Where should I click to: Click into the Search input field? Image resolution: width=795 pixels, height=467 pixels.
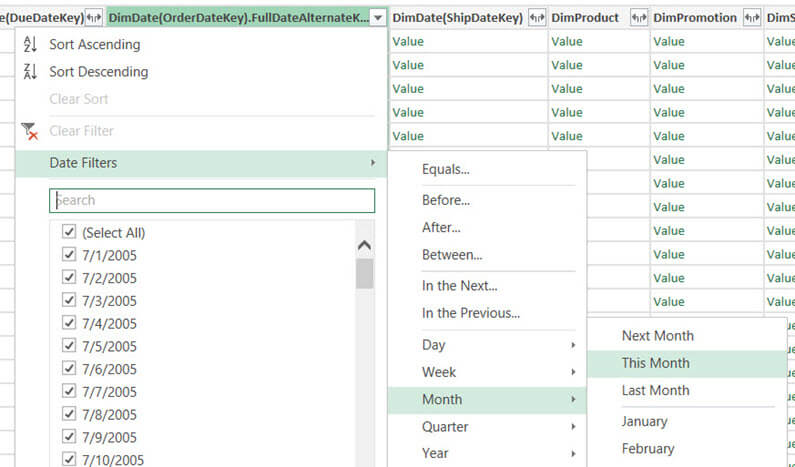point(212,200)
